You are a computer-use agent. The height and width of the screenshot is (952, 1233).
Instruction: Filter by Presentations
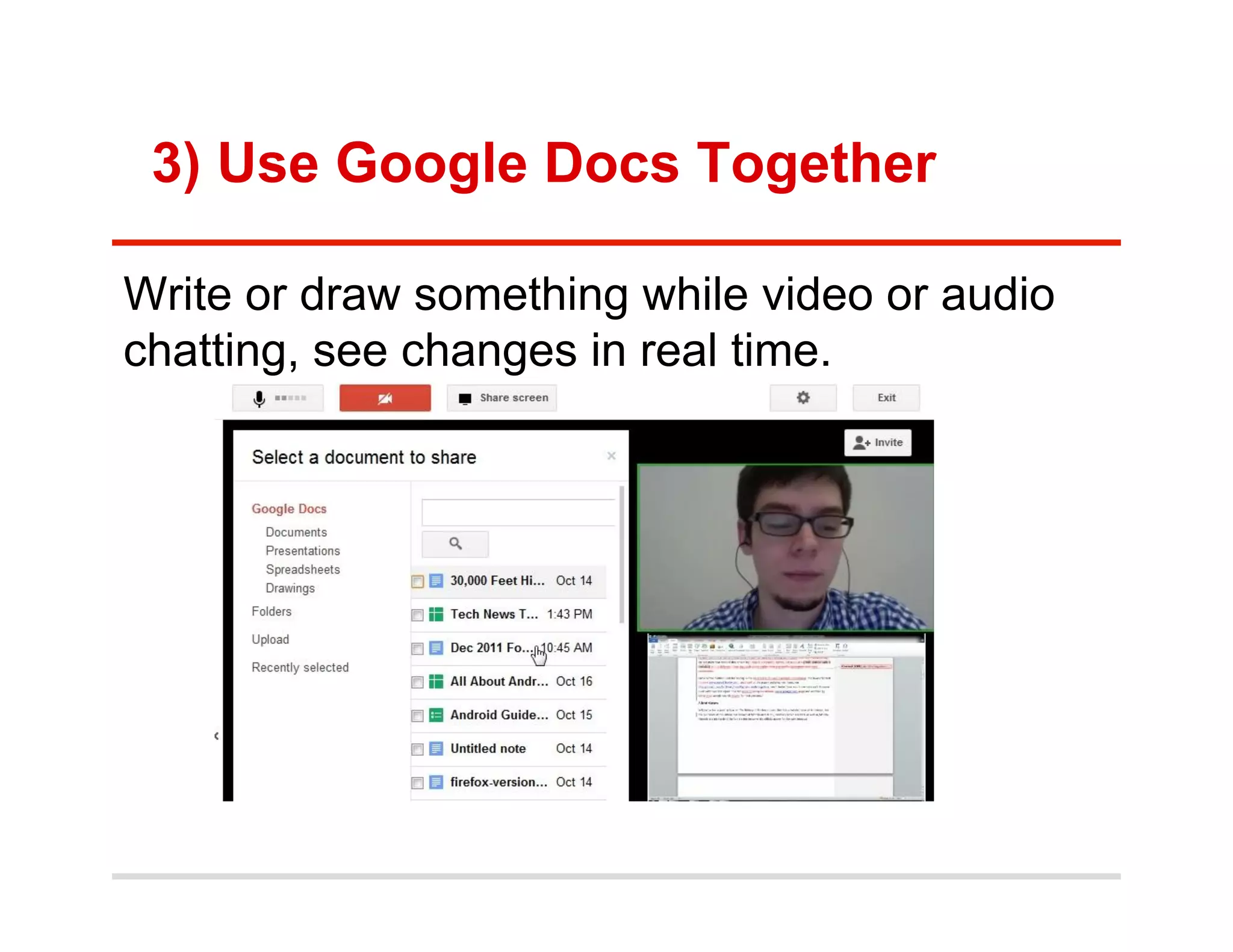click(303, 551)
